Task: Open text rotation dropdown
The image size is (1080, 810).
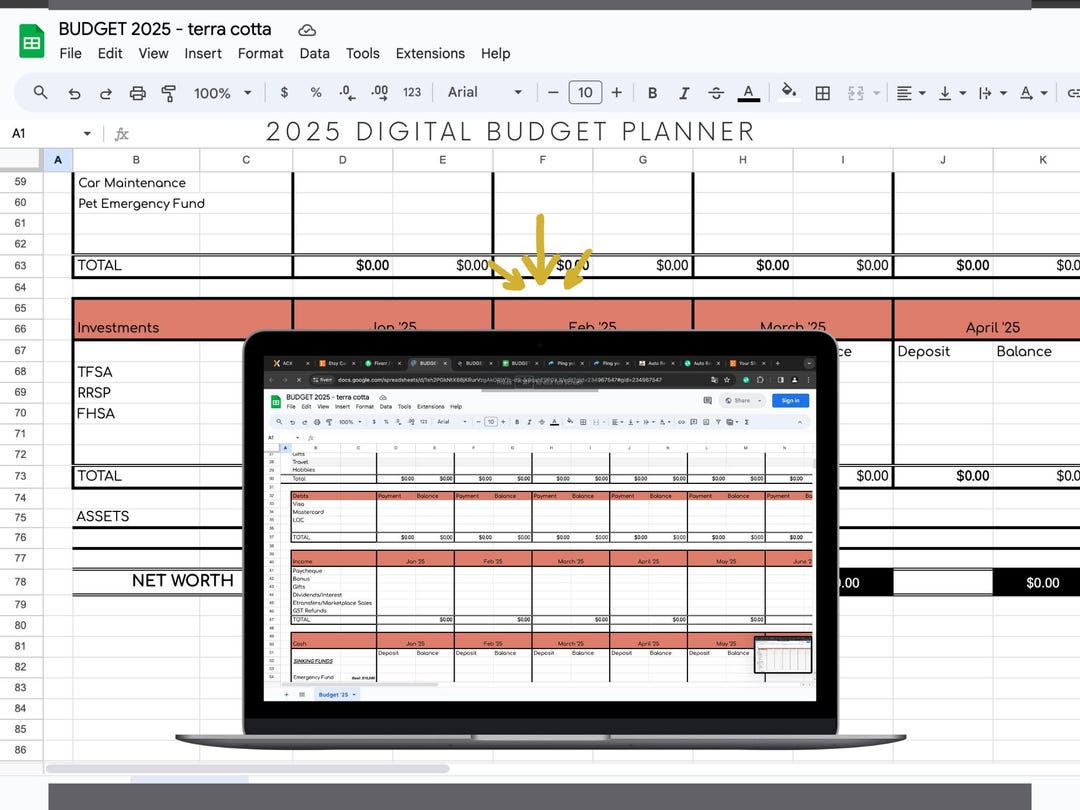Action: [x=1033, y=93]
